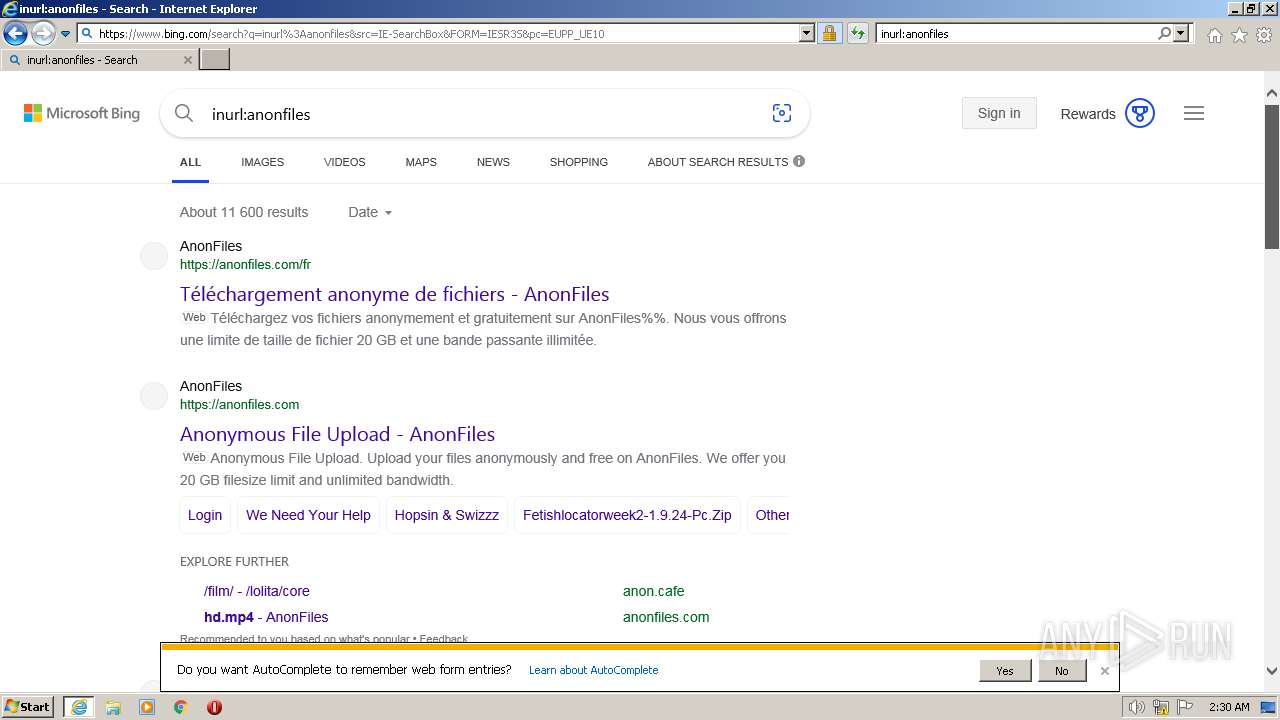Close the inurl:anonfiles tab
Screen dimensions: 1280x720
(x=187, y=60)
